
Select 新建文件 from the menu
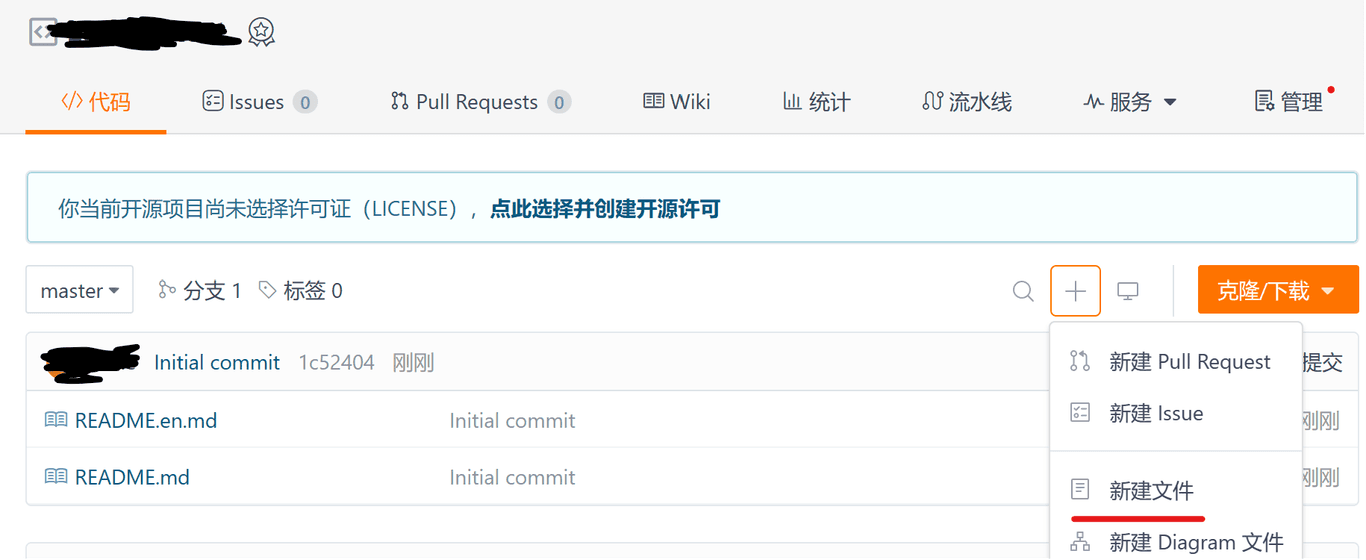[1151, 491]
